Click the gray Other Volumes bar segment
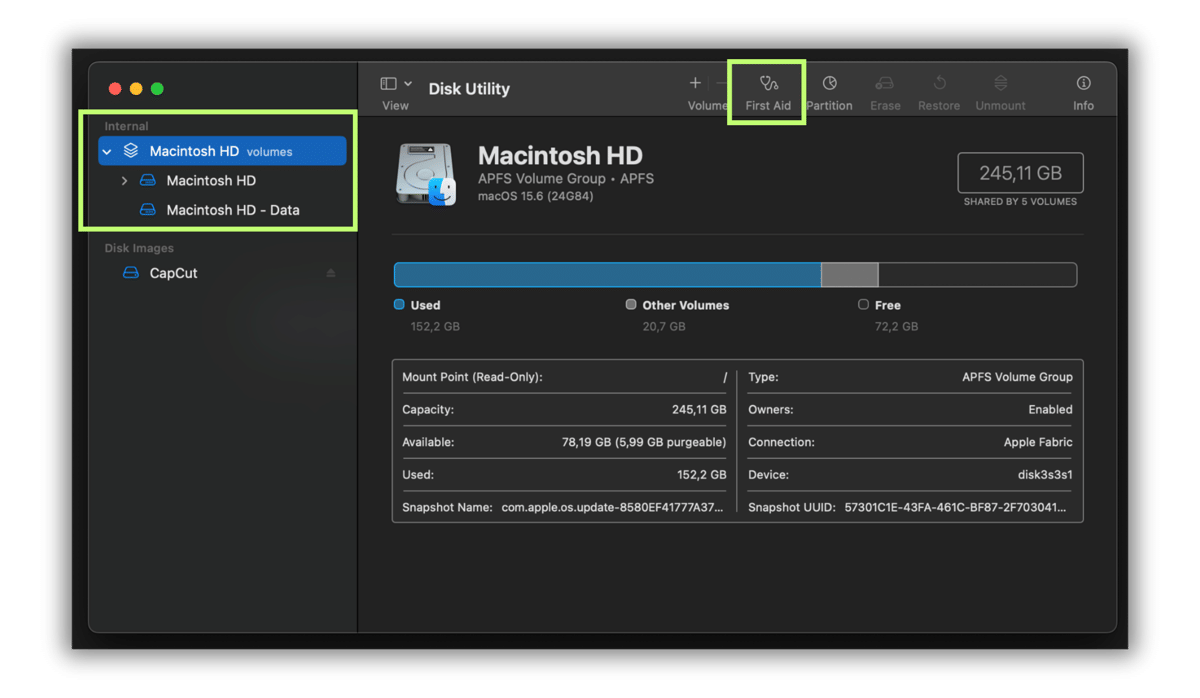Image resolution: width=1200 pixels, height=698 pixels. [849, 275]
